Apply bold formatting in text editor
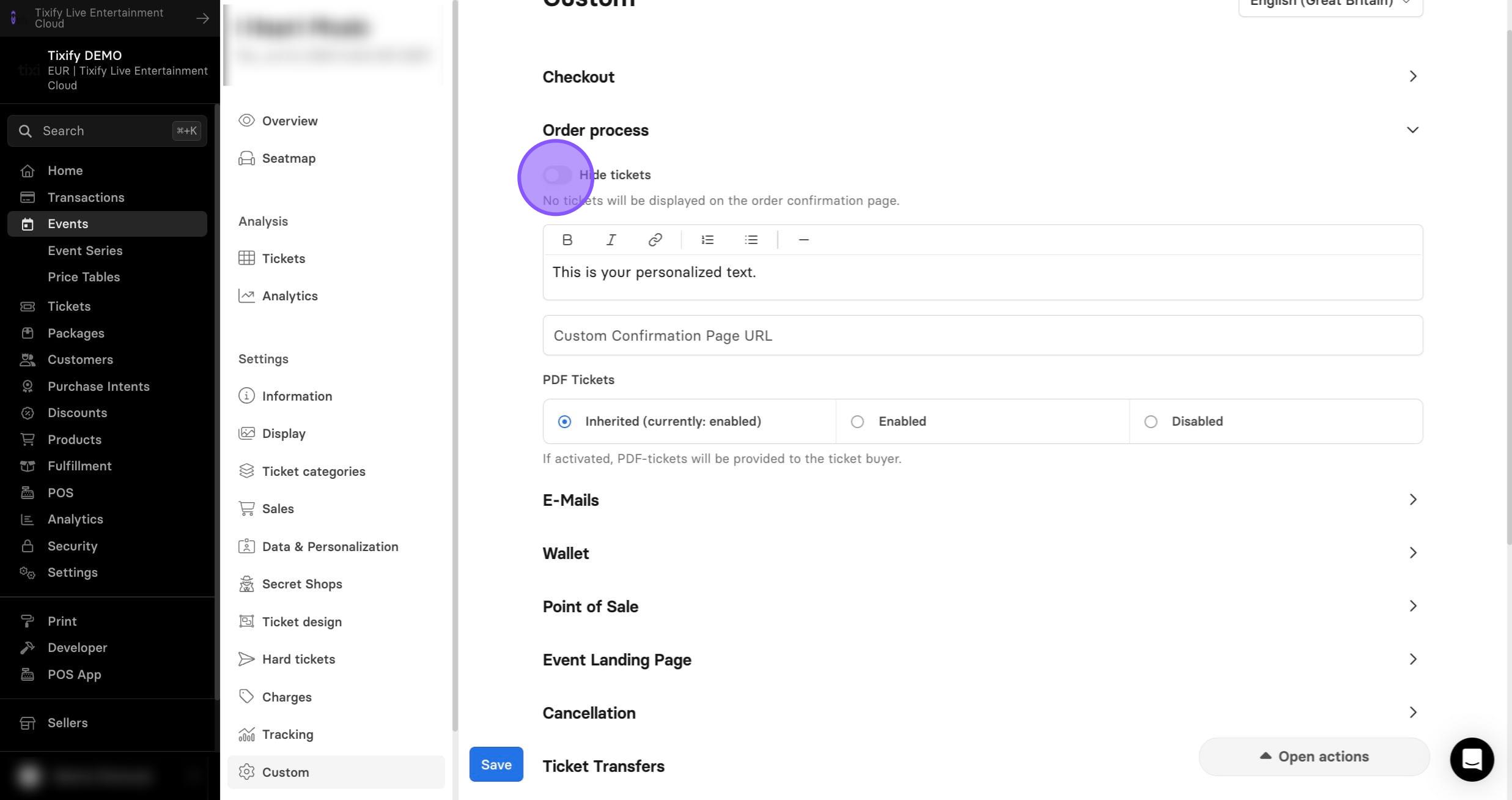1512x800 pixels. point(567,240)
